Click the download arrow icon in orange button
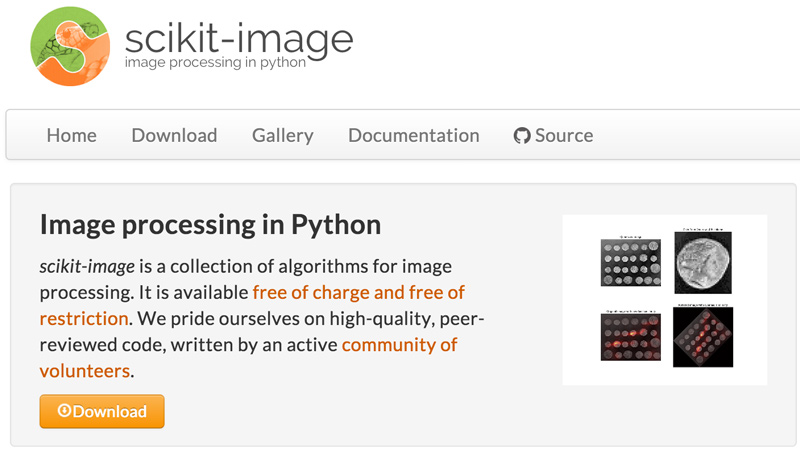The width and height of the screenshot is (800, 451). [64, 411]
